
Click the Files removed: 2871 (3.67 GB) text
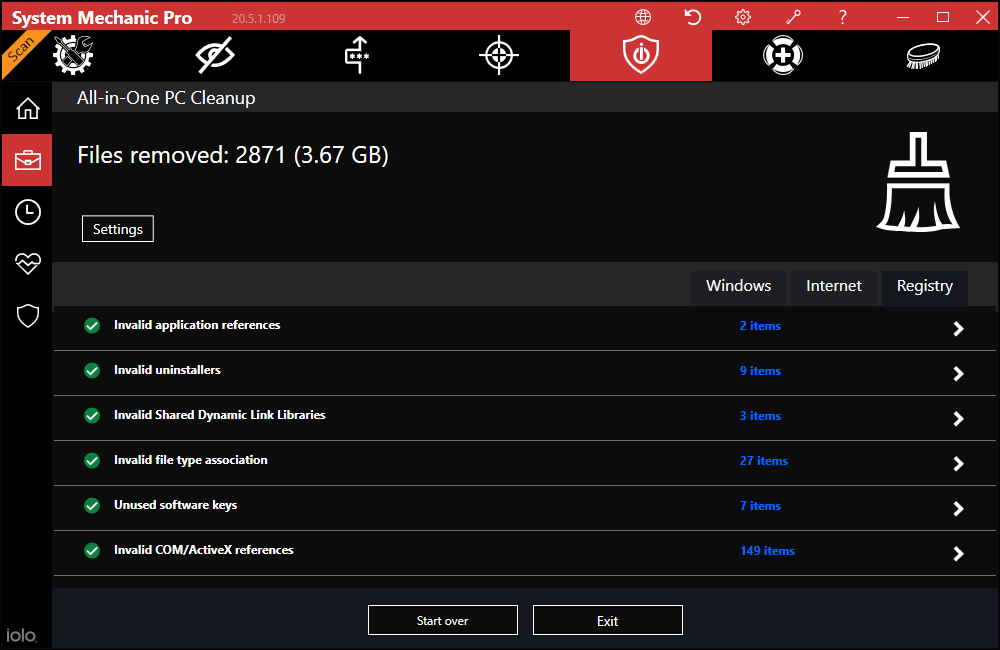(x=233, y=155)
